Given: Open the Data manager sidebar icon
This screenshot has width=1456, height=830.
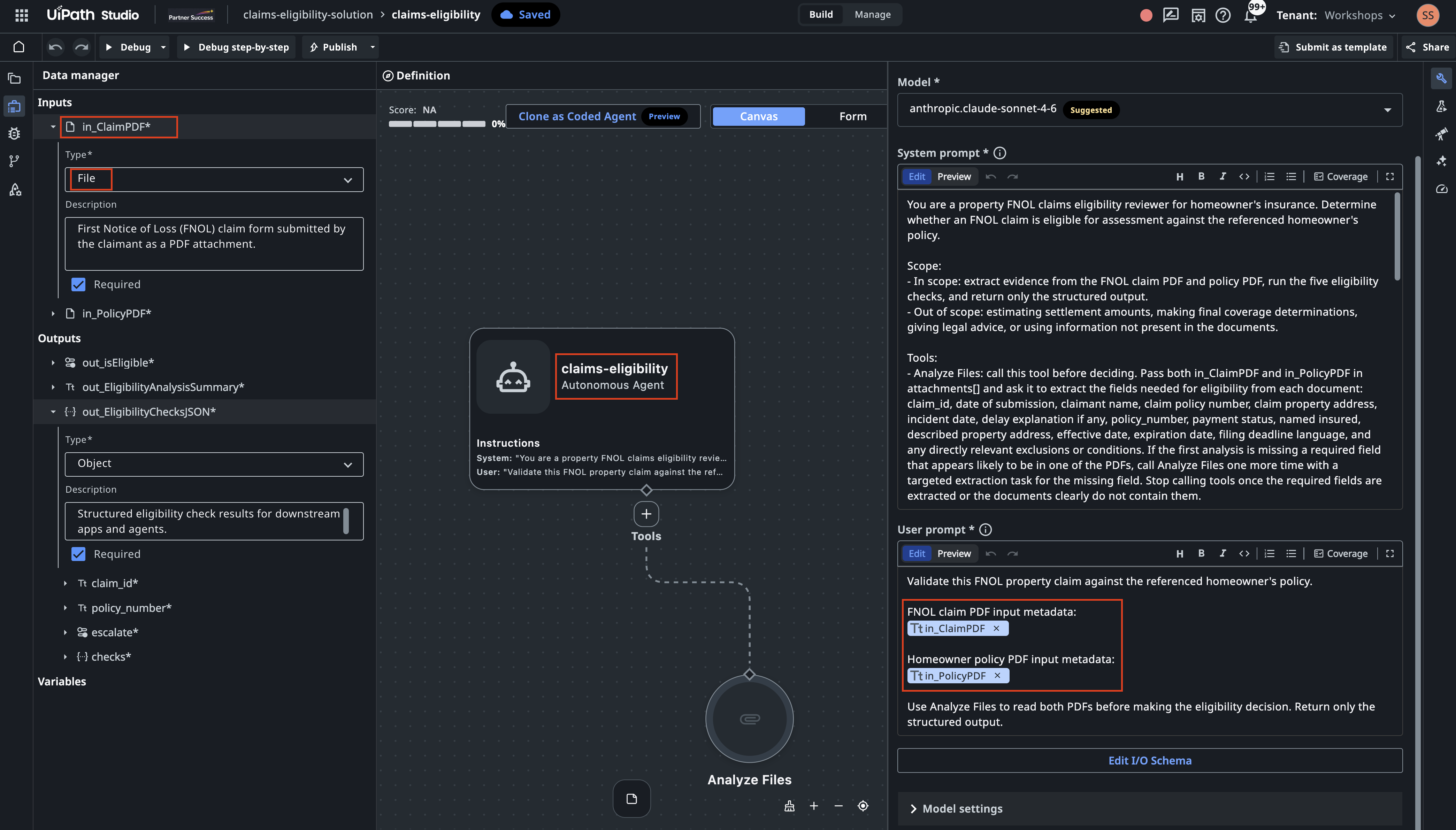Looking at the screenshot, I should [15, 106].
